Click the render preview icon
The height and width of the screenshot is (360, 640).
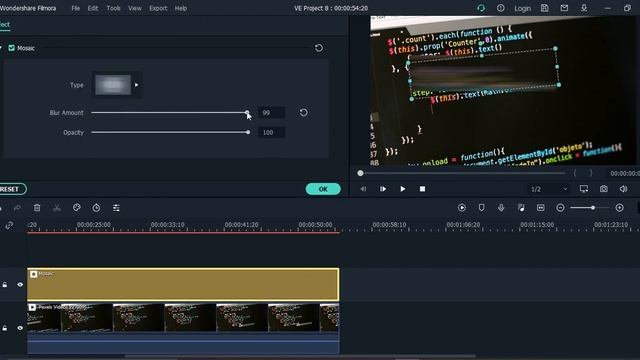click(x=462, y=208)
